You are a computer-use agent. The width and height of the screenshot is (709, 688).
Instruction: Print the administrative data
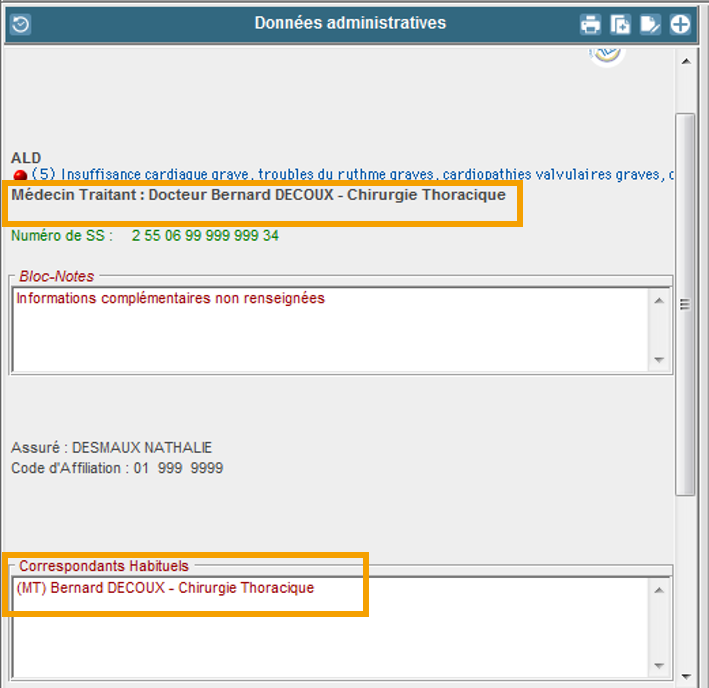(x=591, y=25)
